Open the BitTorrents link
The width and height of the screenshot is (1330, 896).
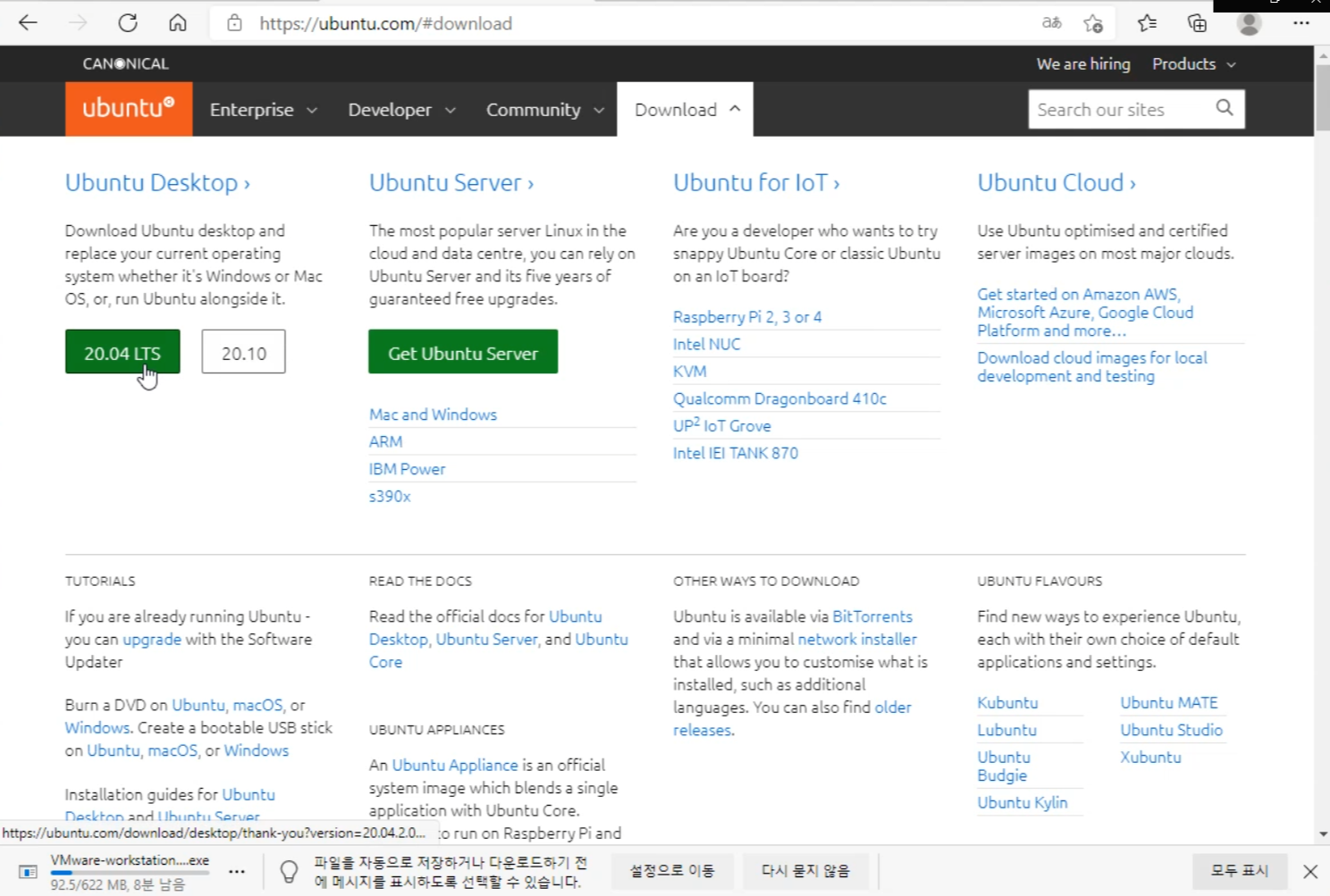872,616
